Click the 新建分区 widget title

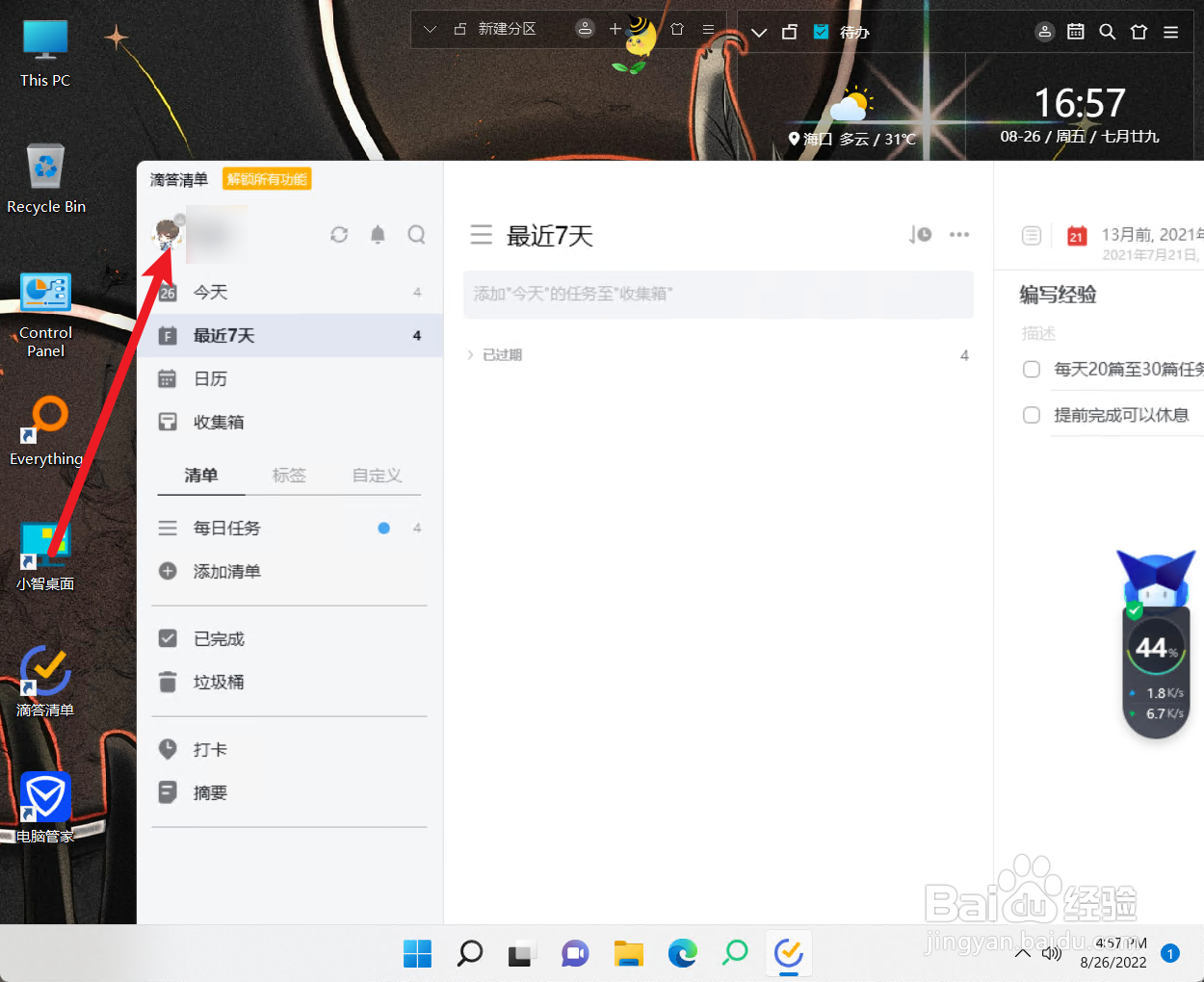tap(508, 29)
